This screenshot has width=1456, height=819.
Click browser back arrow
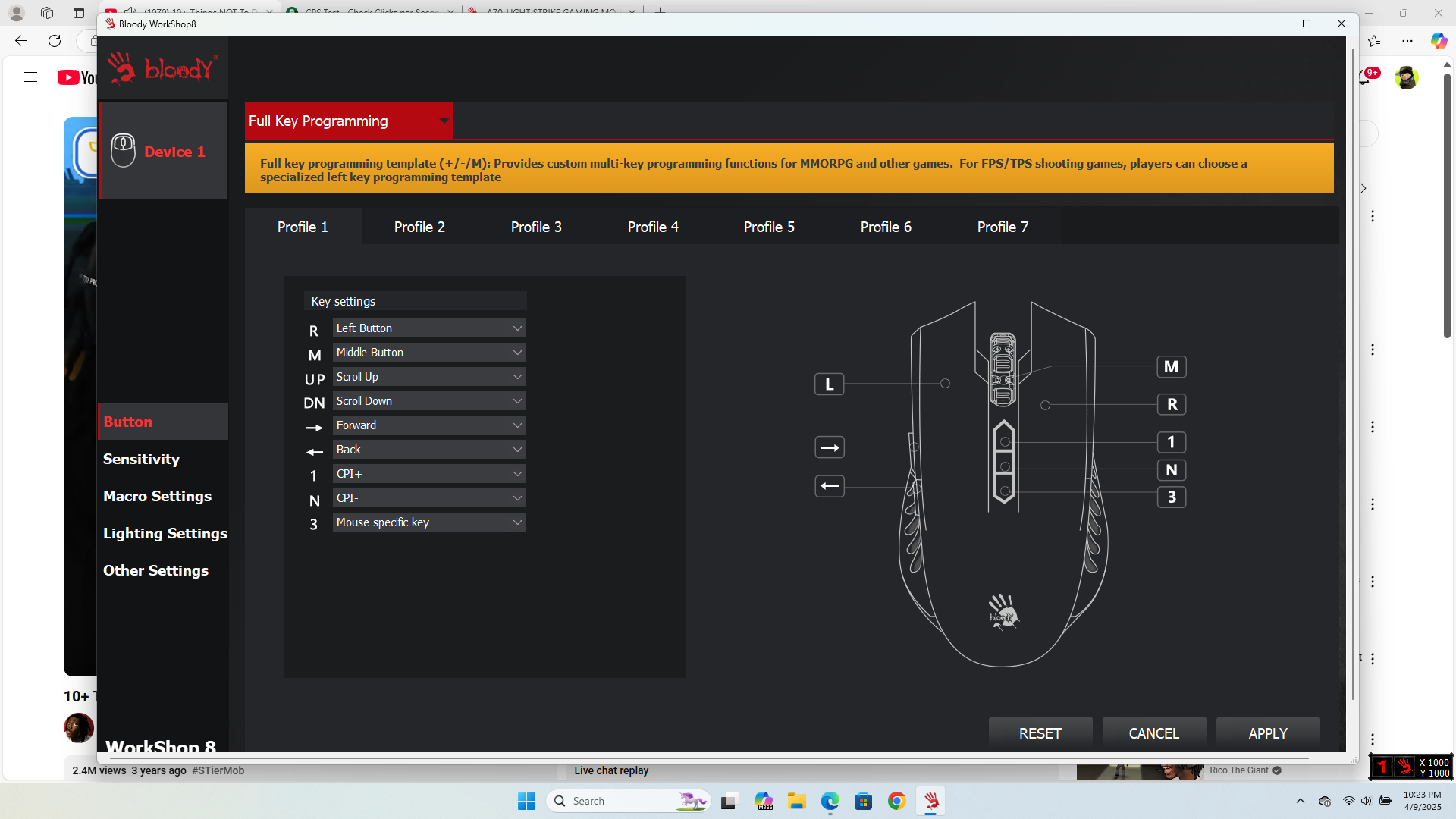point(21,41)
